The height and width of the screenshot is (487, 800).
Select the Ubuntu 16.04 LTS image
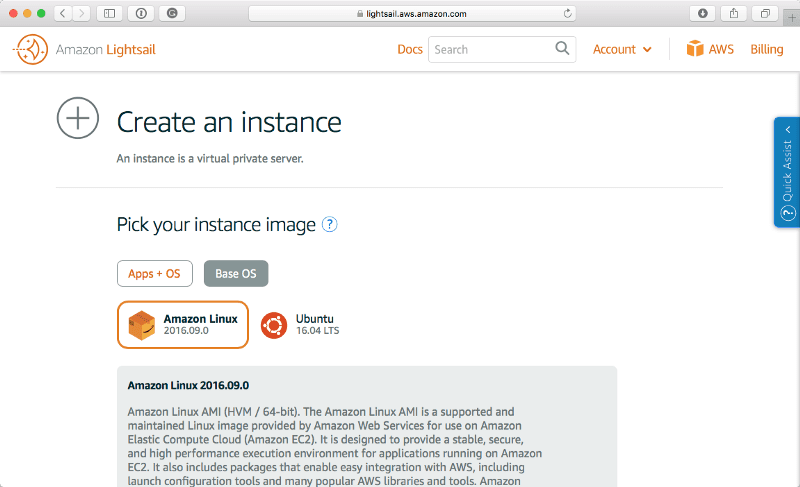pyautogui.click(x=301, y=325)
